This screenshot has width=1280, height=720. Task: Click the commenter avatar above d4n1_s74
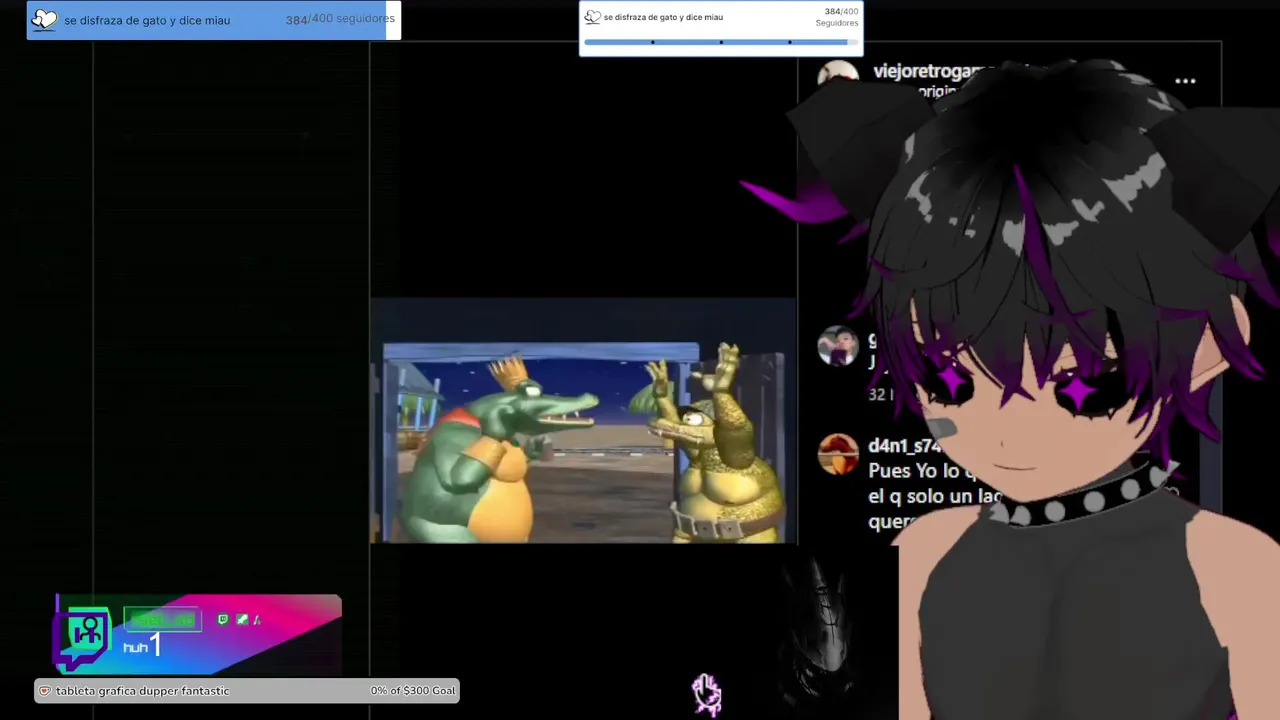point(838,346)
